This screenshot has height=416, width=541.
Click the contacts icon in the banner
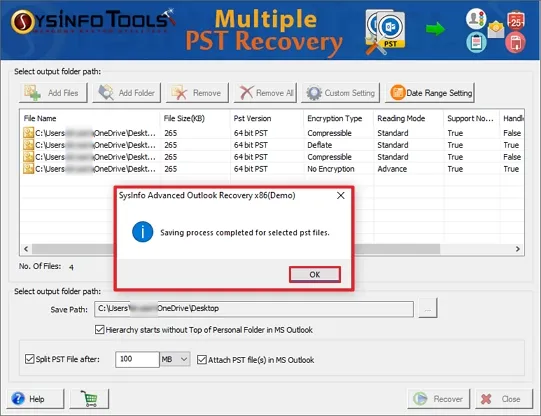coord(476,19)
